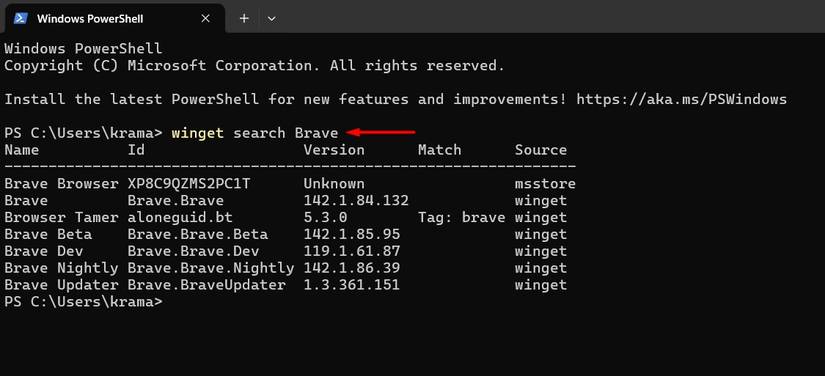Click the 'Unknown' version value

(x=334, y=184)
